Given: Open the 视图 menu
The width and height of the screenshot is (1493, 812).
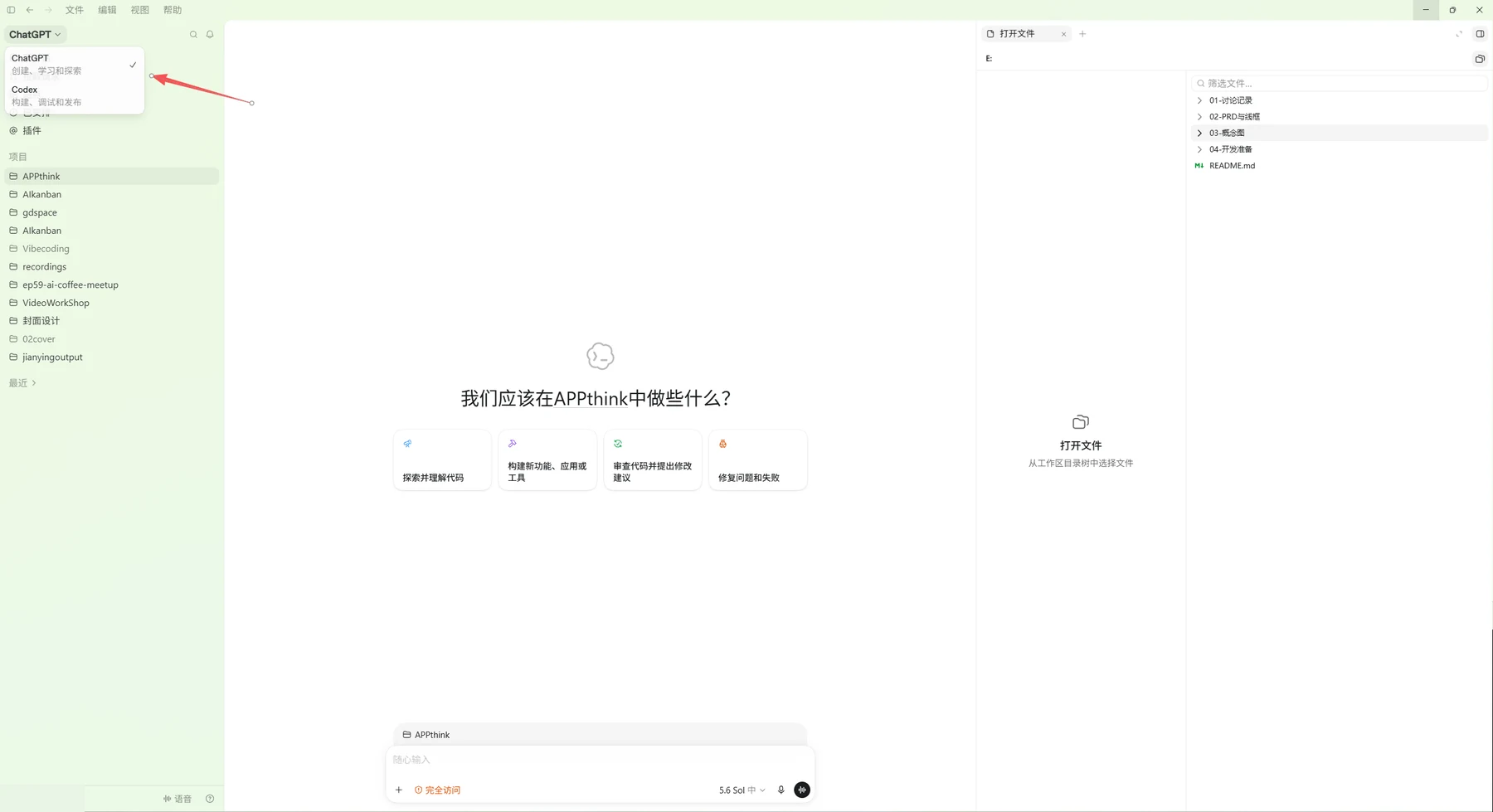Looking at the screenshot, I should [x=140, y=10].
